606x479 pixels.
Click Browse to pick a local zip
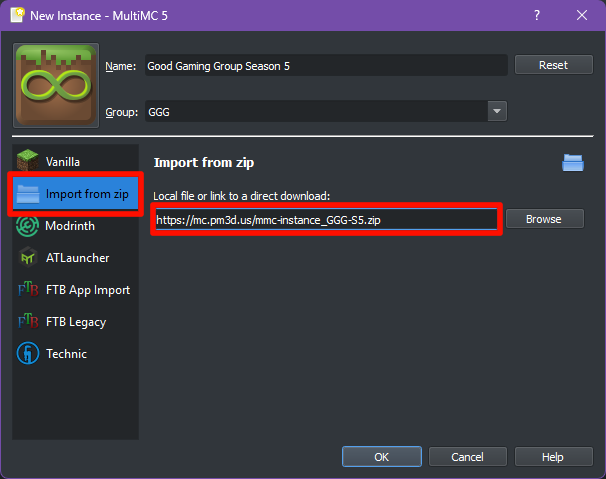(544, 219)
